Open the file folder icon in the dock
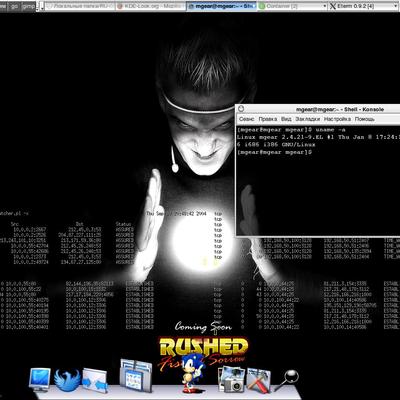The image size is (400, 400). click(x=136, y=375)
